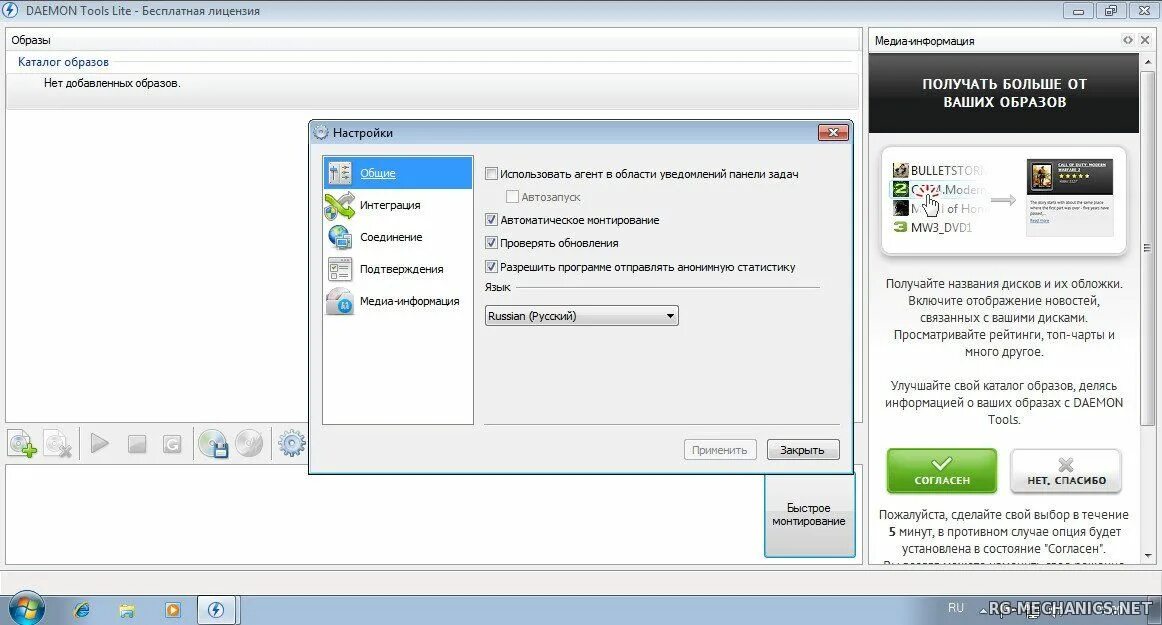Image resolution: width=1162 pixels, height=625 pixels.
Task: Click the Mount play-triangle toolbar icon
Action: click(99, 444)
